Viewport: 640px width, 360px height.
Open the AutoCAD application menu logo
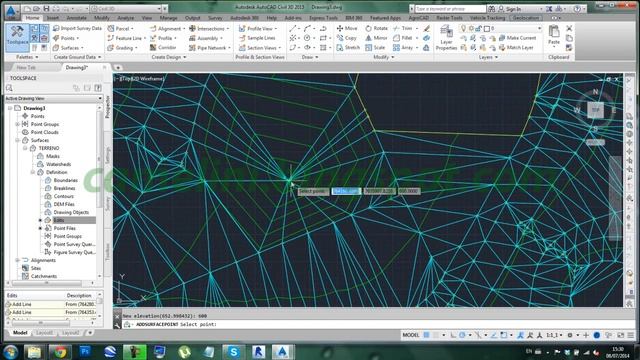(11, 11)
